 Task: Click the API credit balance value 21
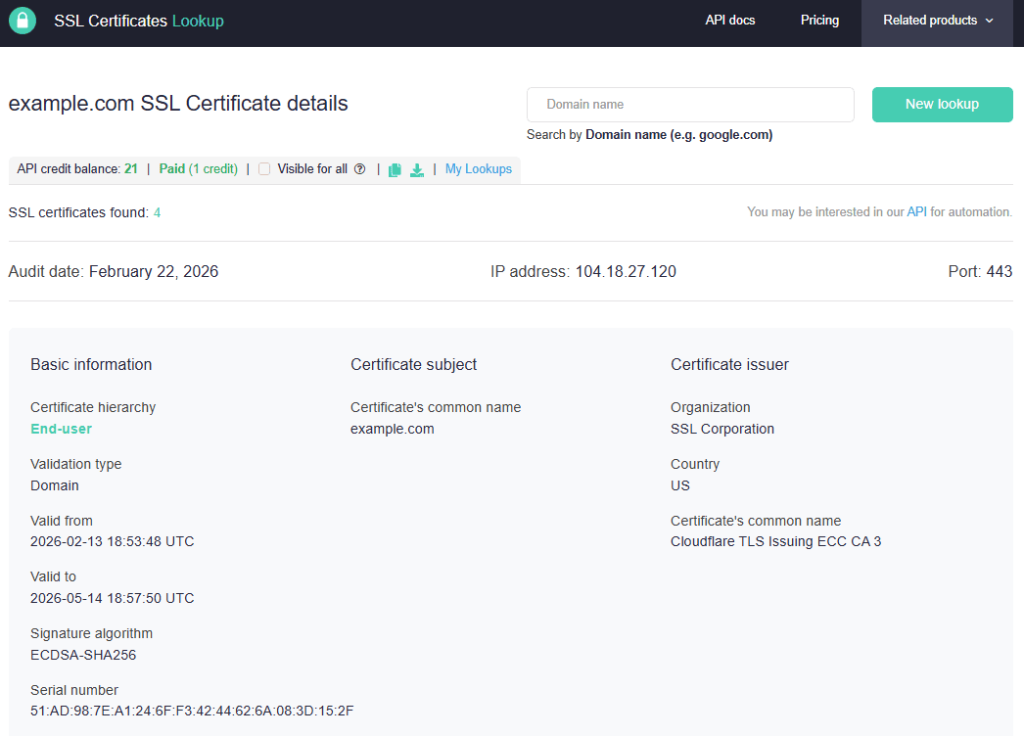(x=130, y=169)
